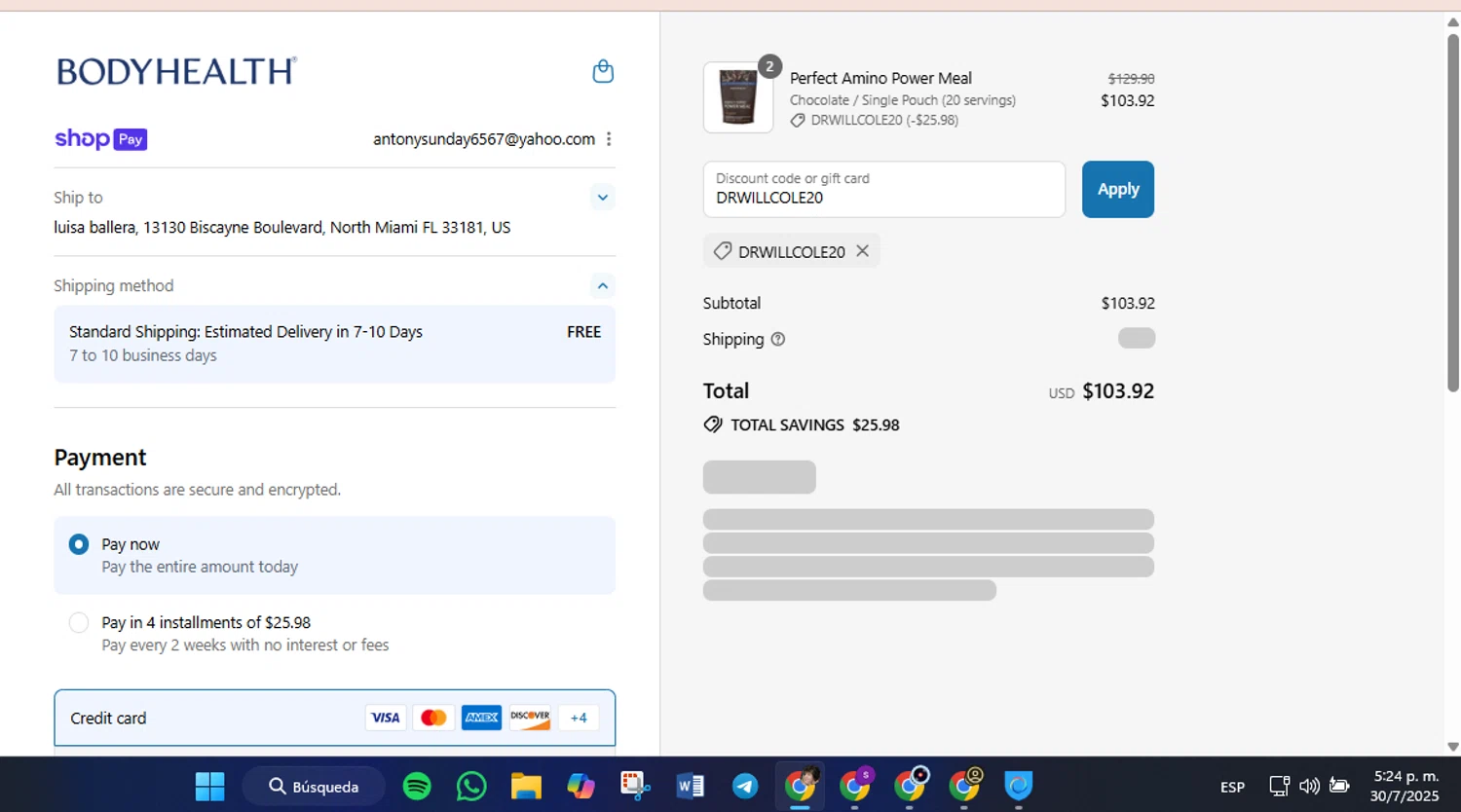Image resolution: width=1461 pixels, height=812 pixels.
Task: Open the blue shield app in taskbar
Action: (x=1019, y=785)
